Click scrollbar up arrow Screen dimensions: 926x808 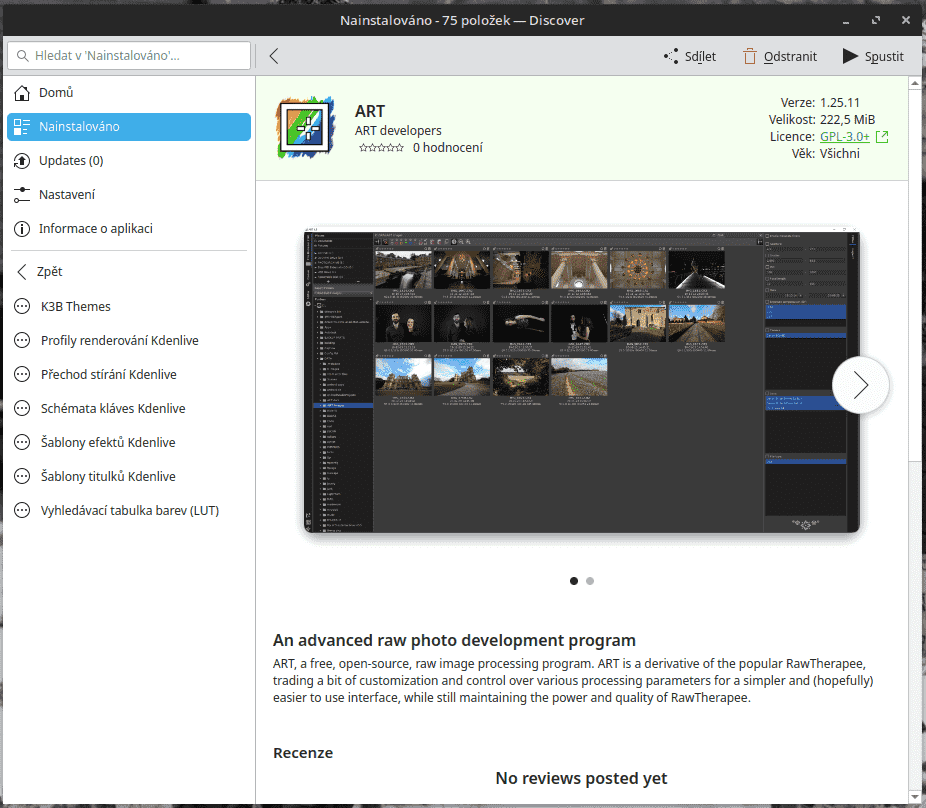point(915,83)
